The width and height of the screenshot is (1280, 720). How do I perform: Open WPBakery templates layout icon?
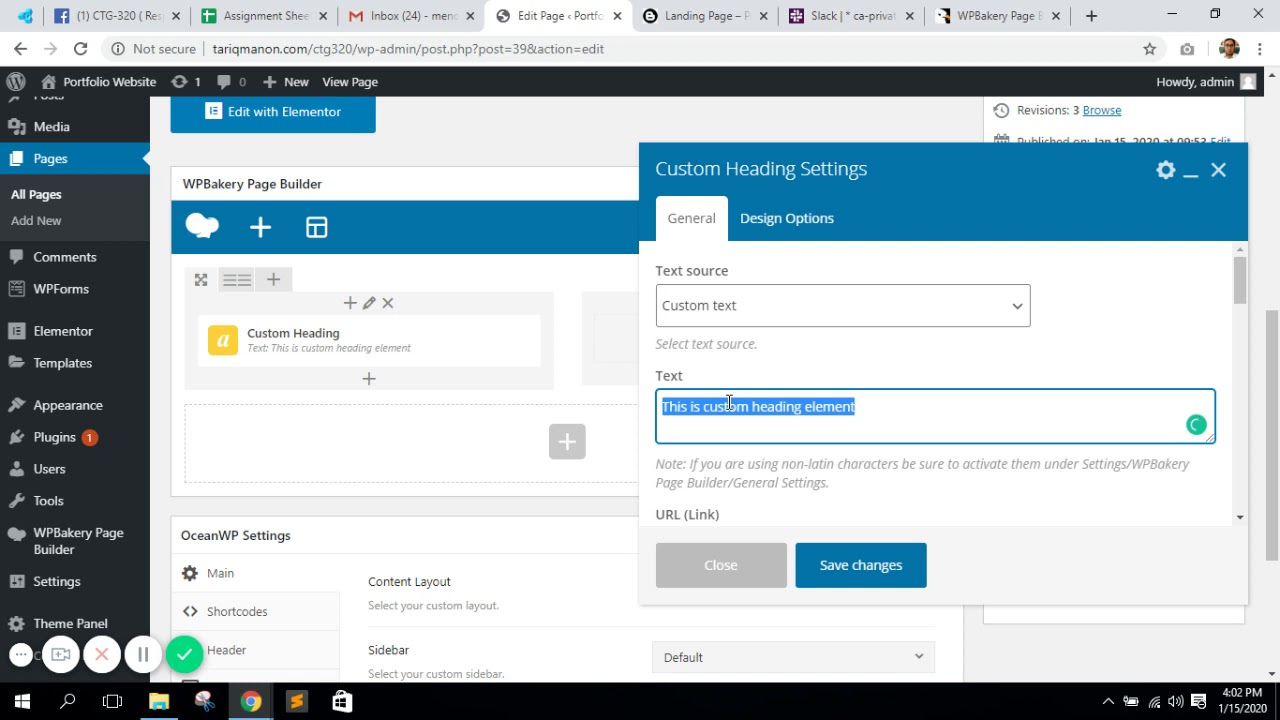316,228
